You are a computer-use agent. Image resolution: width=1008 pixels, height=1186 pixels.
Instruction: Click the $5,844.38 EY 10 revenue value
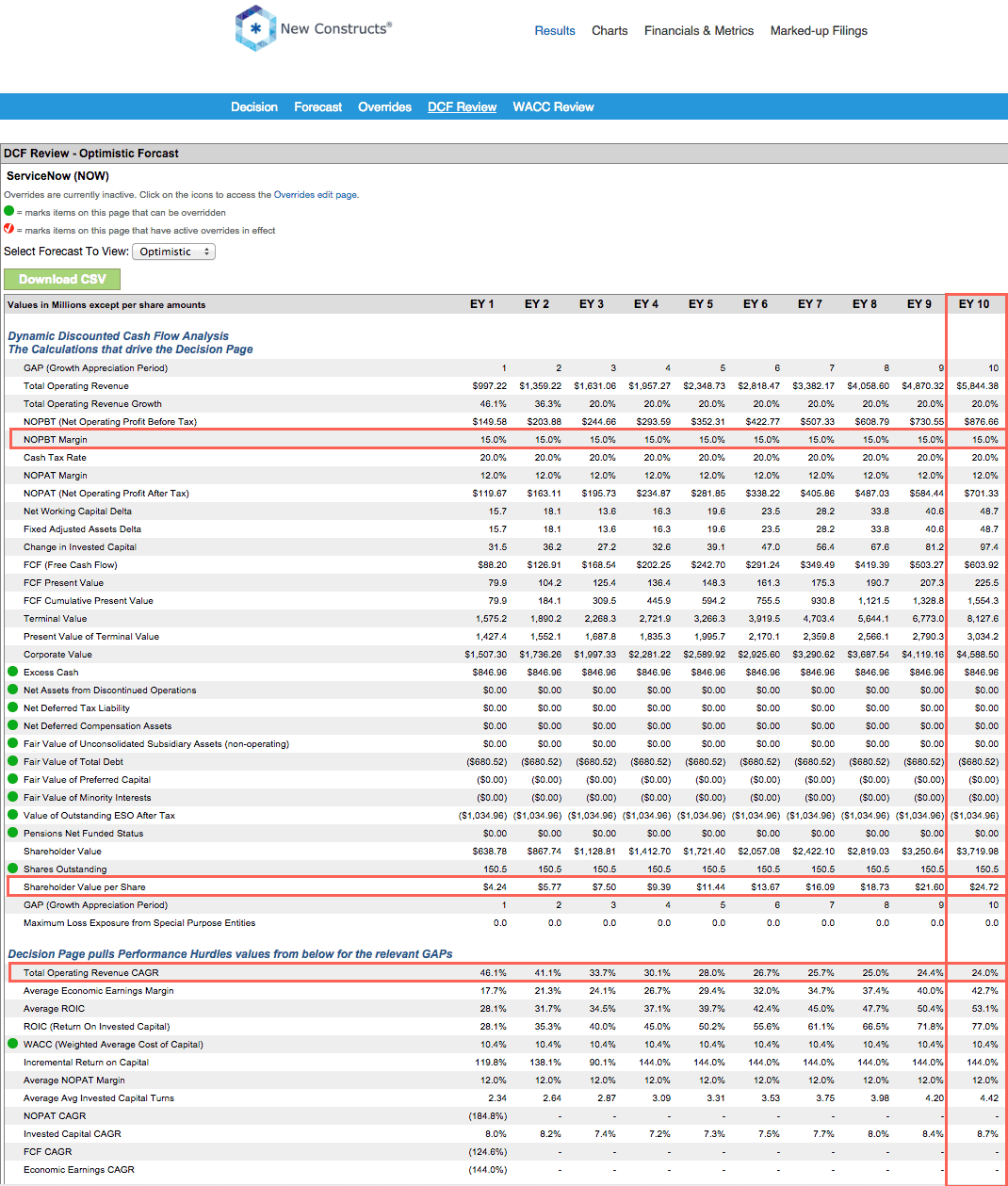978,385
